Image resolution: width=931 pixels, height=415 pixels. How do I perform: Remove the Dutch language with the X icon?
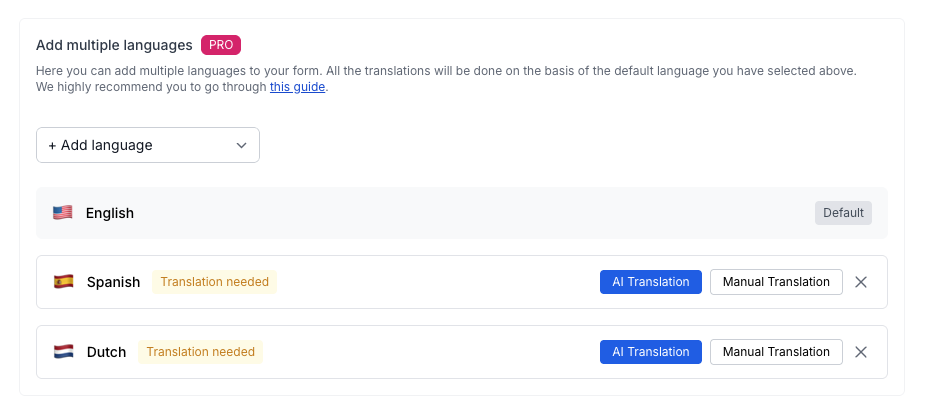[x=861, y=352]
